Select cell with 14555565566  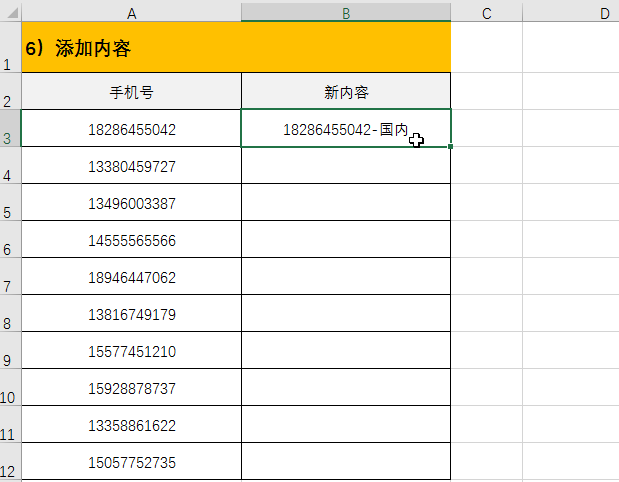(131, 239)
